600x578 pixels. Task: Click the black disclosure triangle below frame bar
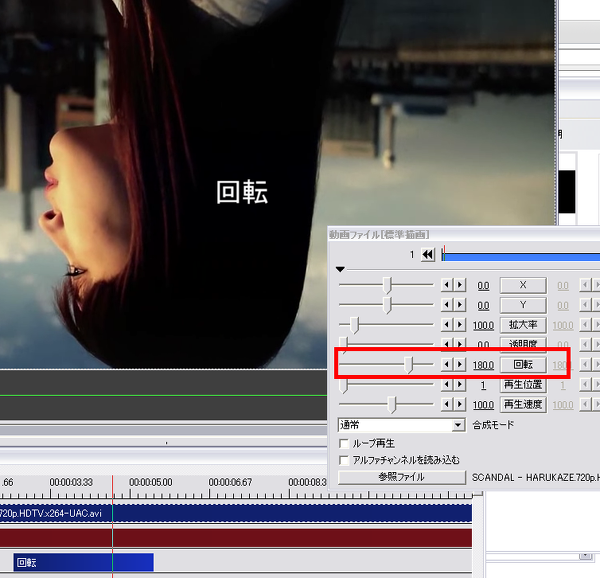point(340,270)
